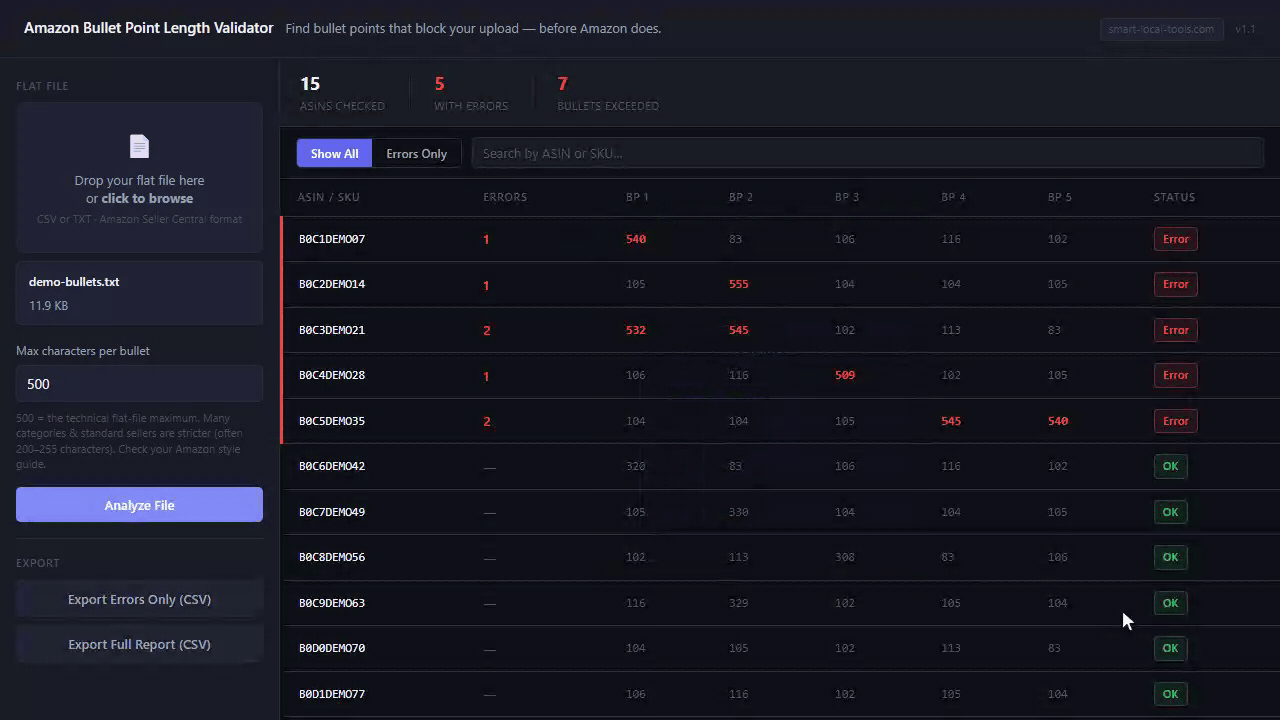
Task: Click Error badge for B0C2DEMO14
Action: 1175,284
